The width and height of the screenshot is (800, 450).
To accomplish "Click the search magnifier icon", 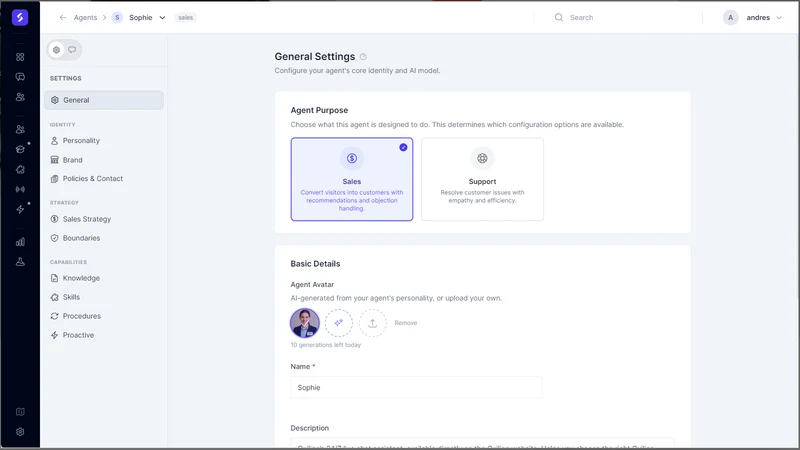I will (x=559, y=17).
